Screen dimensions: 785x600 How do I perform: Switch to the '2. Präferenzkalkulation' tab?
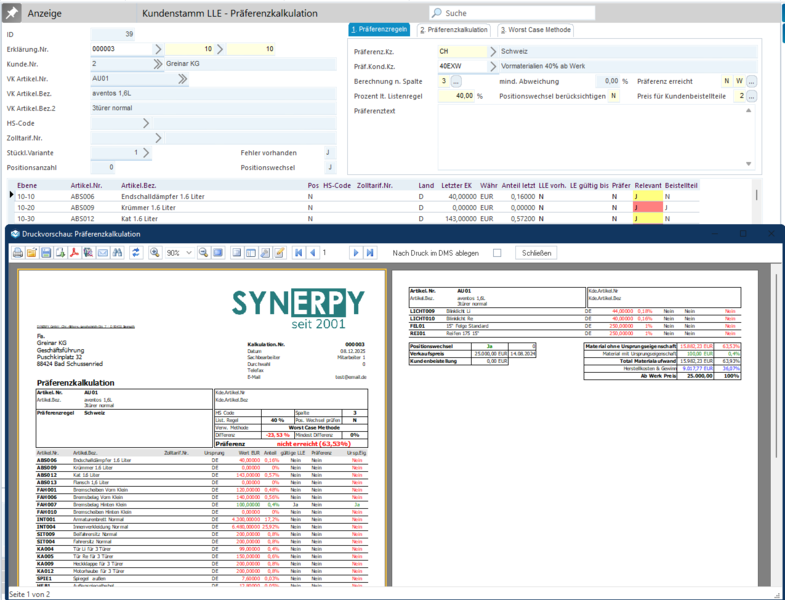453,30
